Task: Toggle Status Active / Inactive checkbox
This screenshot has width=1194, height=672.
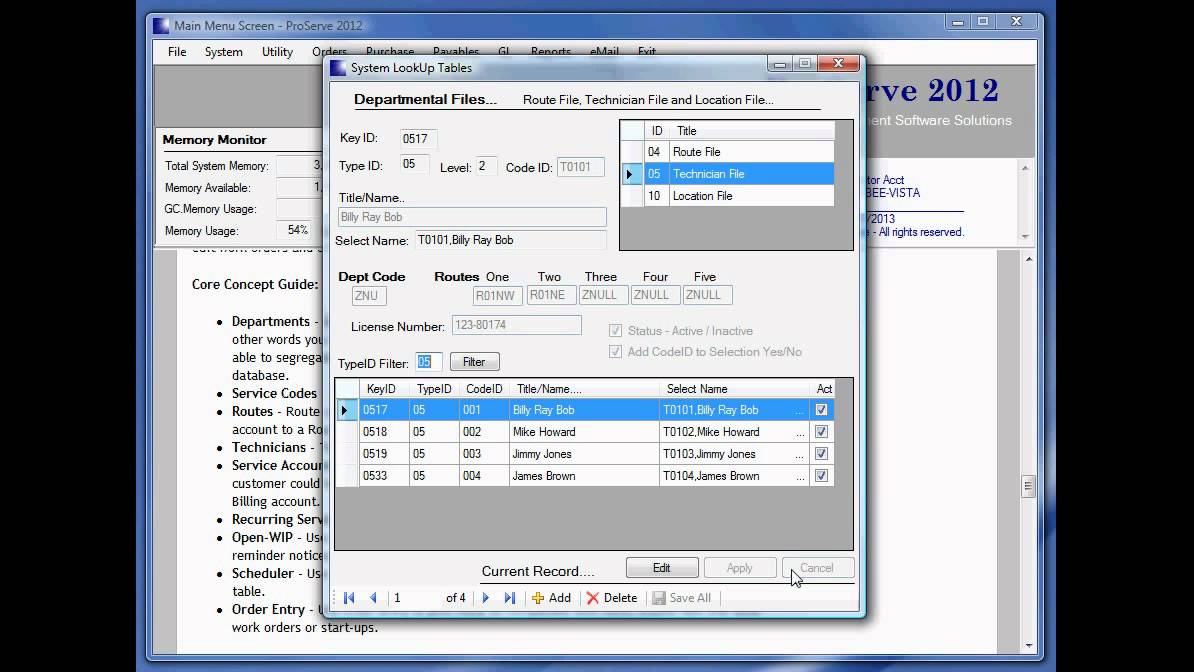Action: click(x=615, y=331)
